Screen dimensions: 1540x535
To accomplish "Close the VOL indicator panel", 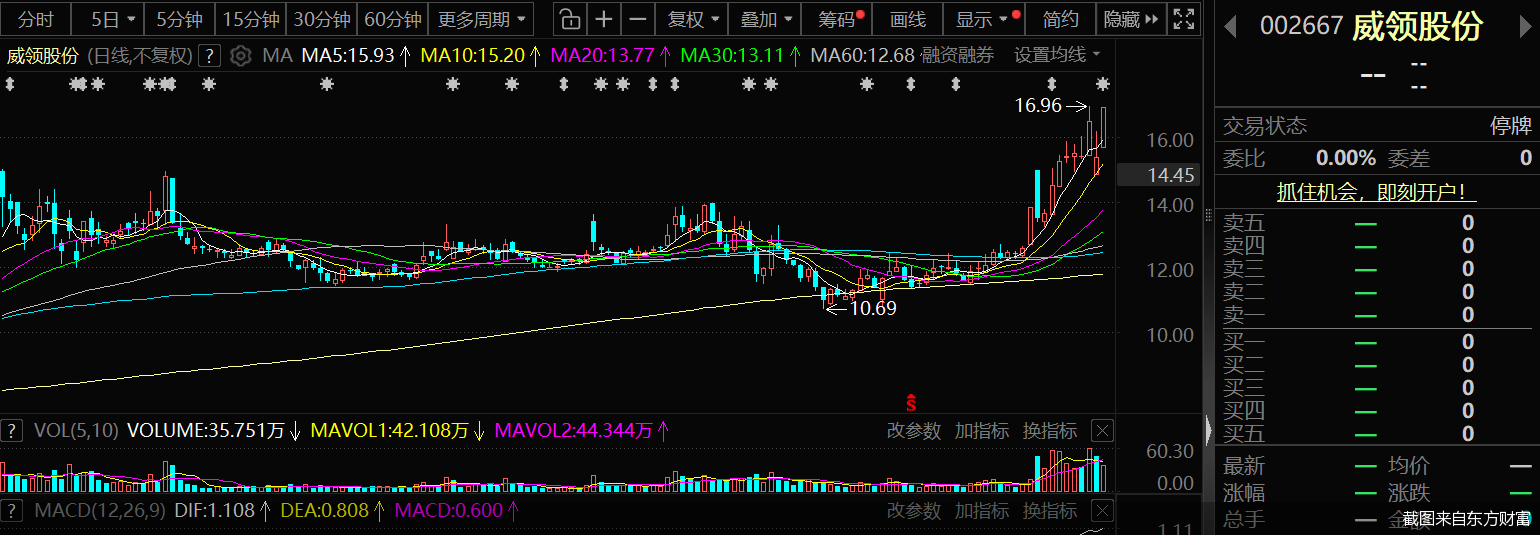I will (x=1101, y=431).
